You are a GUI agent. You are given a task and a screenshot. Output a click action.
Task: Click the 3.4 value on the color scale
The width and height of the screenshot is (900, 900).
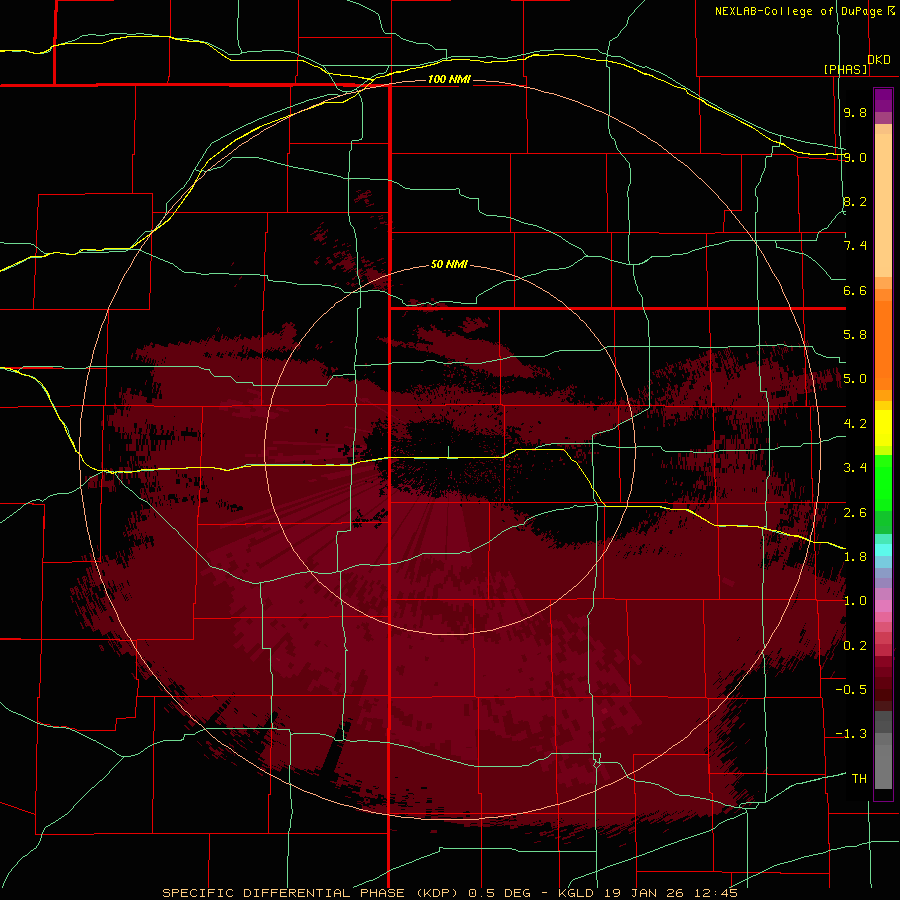(855, 468)
